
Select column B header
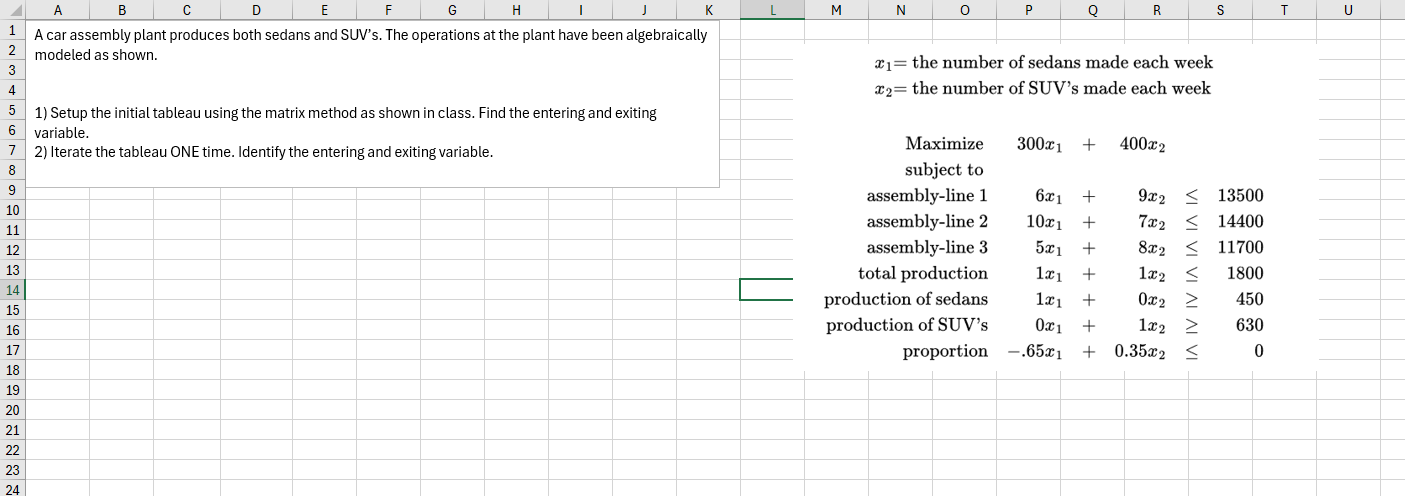122,9
